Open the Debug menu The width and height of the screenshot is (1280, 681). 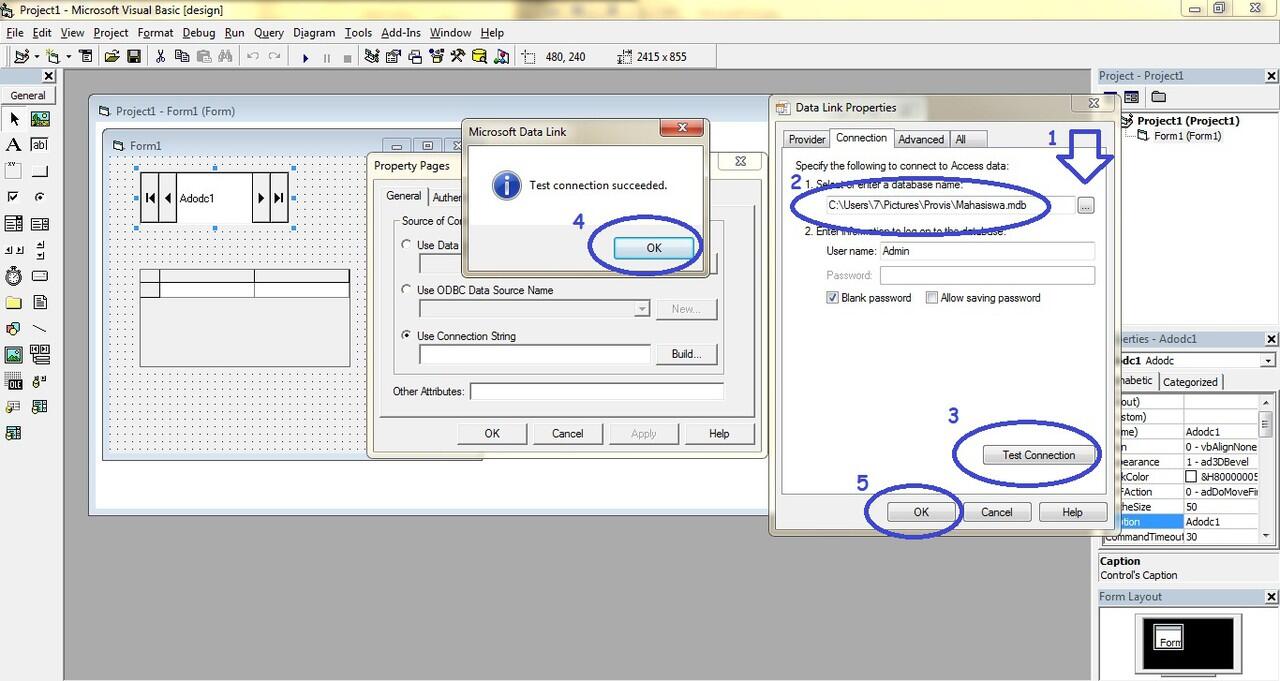(x=198, y=33)
